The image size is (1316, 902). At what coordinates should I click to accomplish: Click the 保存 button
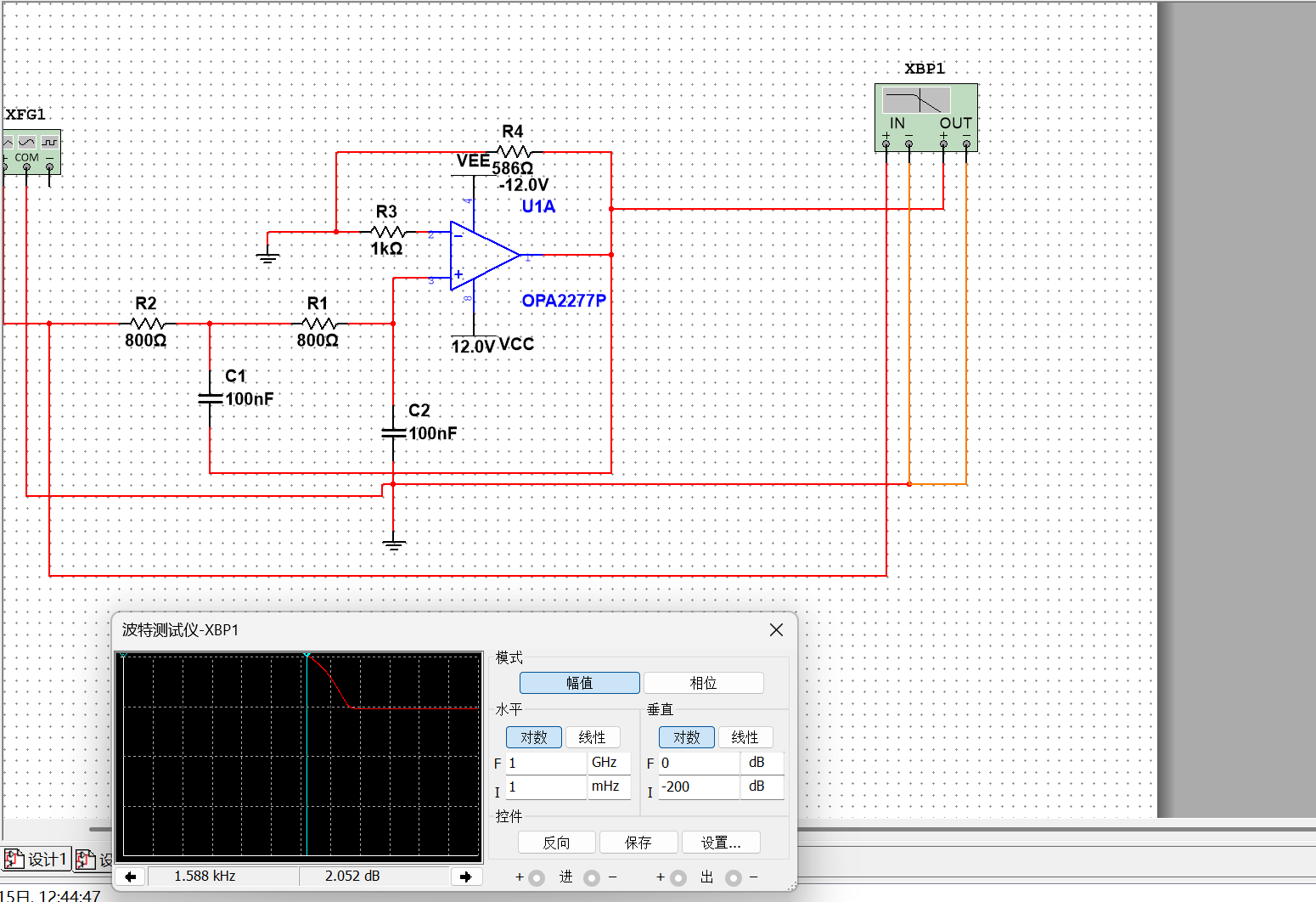tap(638, 843)
